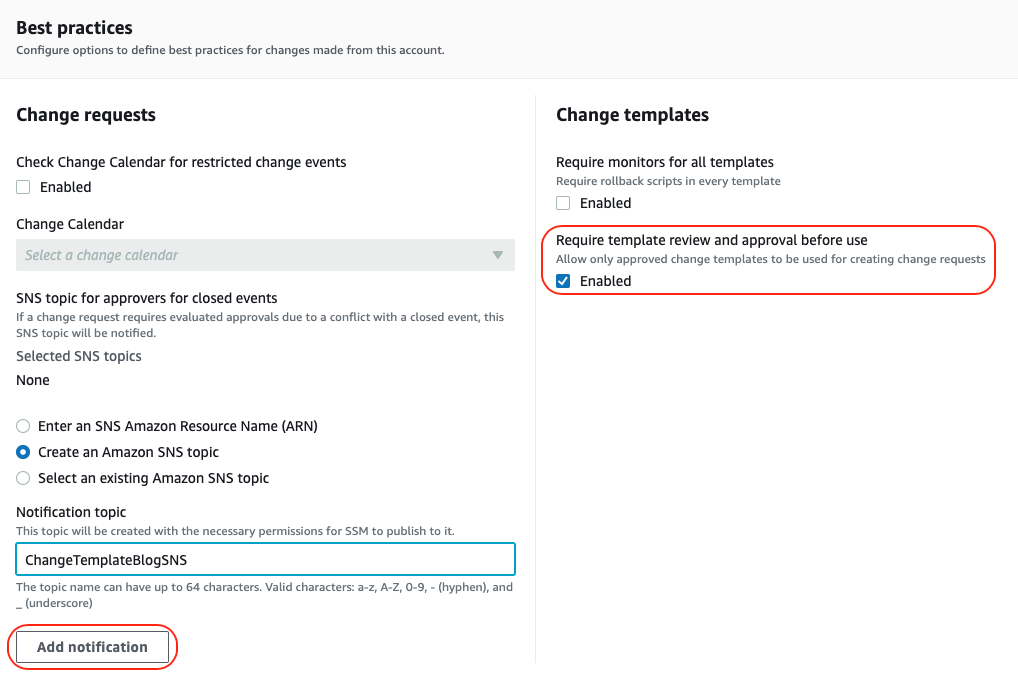This screenshot has width=1018, height=678.
Task: Enable Check Change Calendar for restricted change events
Action: (22, 186)
